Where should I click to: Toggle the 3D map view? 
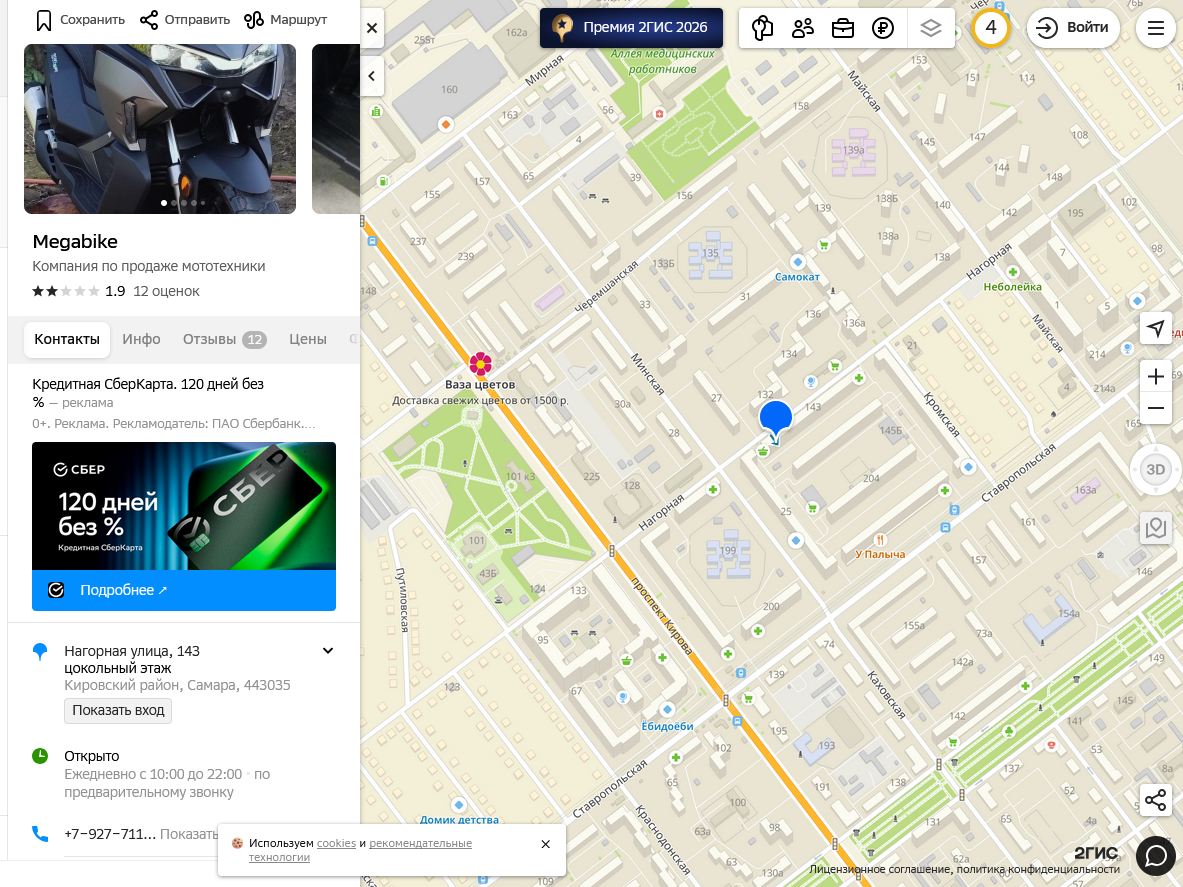(1155, 469)
